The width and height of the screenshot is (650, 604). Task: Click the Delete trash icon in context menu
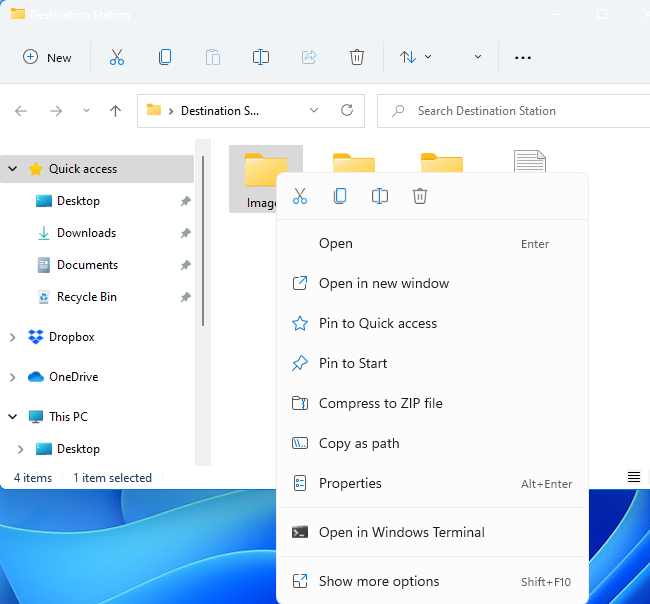(420, 197)
